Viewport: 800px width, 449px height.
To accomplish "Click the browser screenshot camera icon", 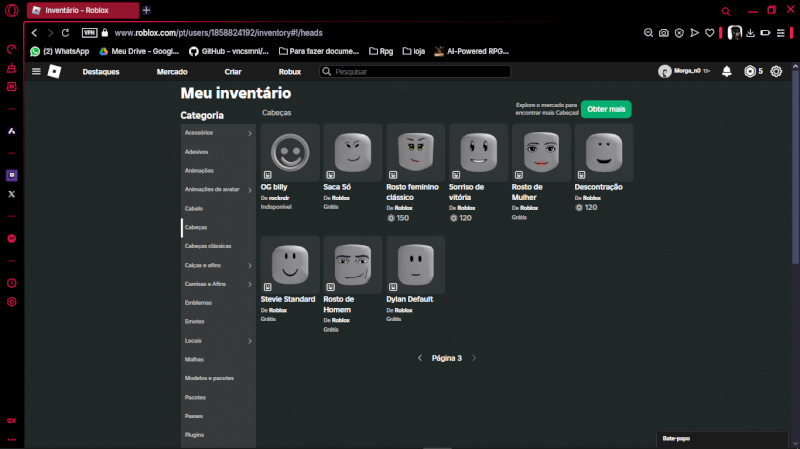I will click(663, 33).
